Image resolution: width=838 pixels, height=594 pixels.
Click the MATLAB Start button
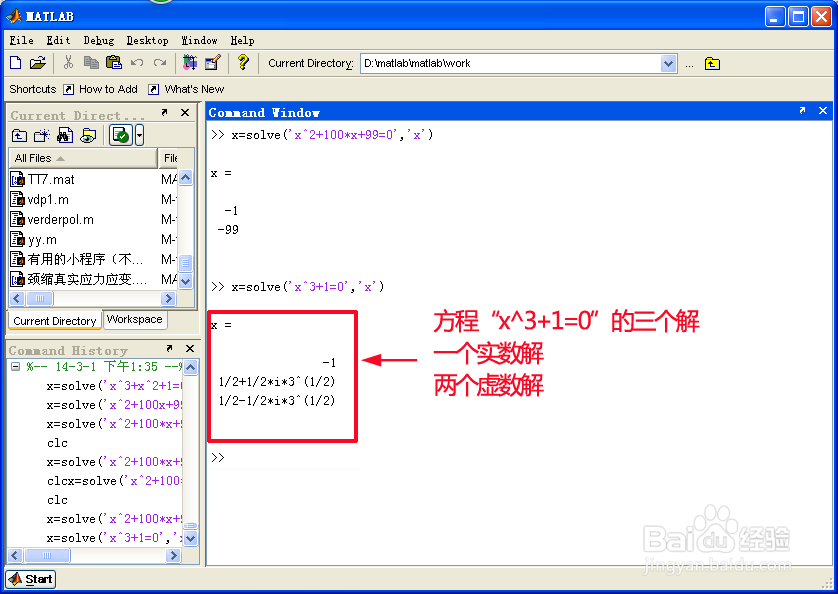coord(30,579)
